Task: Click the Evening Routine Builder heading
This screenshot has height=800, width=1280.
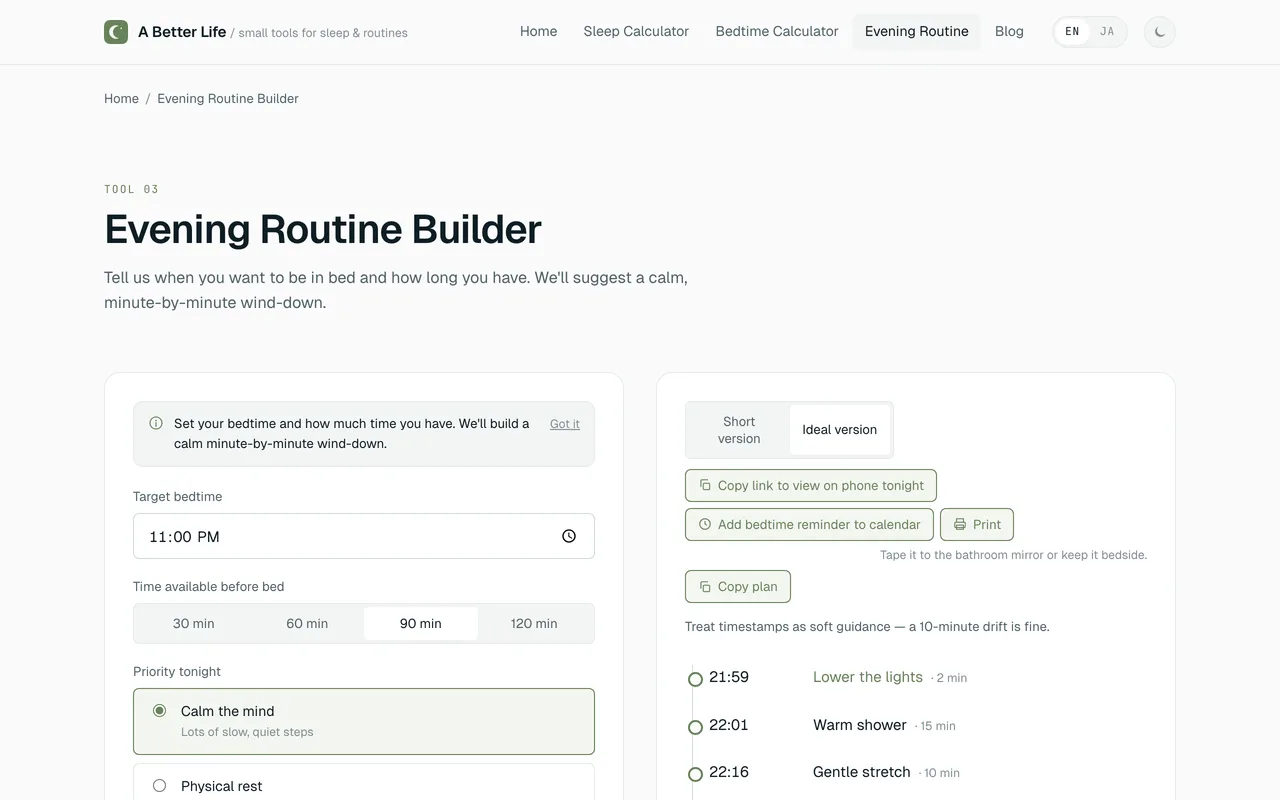Action: tap(323, 229)
